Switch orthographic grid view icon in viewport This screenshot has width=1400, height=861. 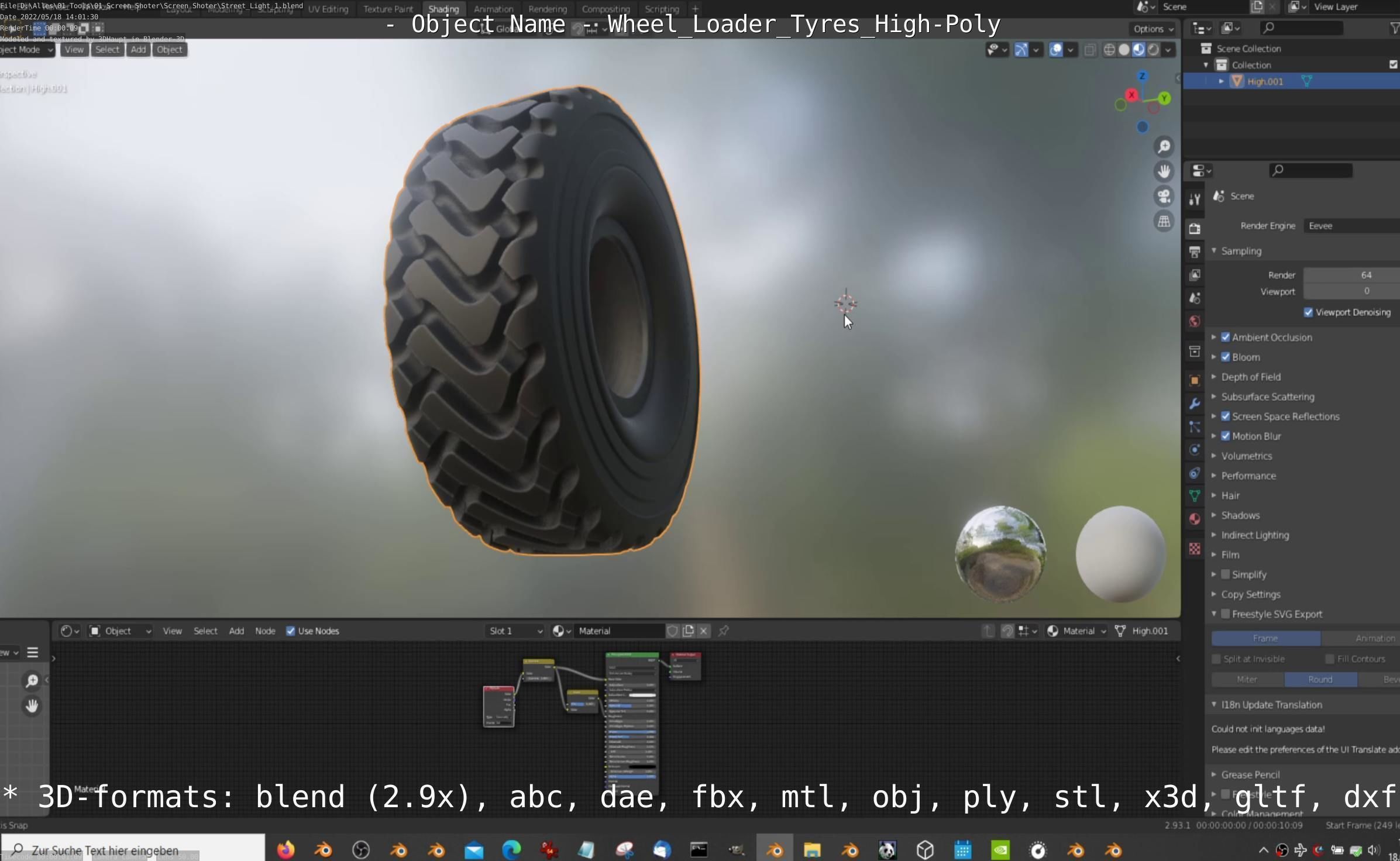coord(1164,222)
